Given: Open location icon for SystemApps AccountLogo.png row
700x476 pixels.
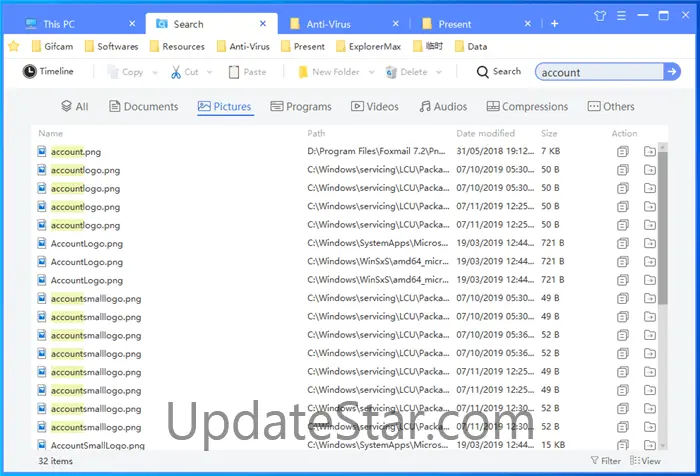Looking at the screenshot, I should [x=650, y=243].
